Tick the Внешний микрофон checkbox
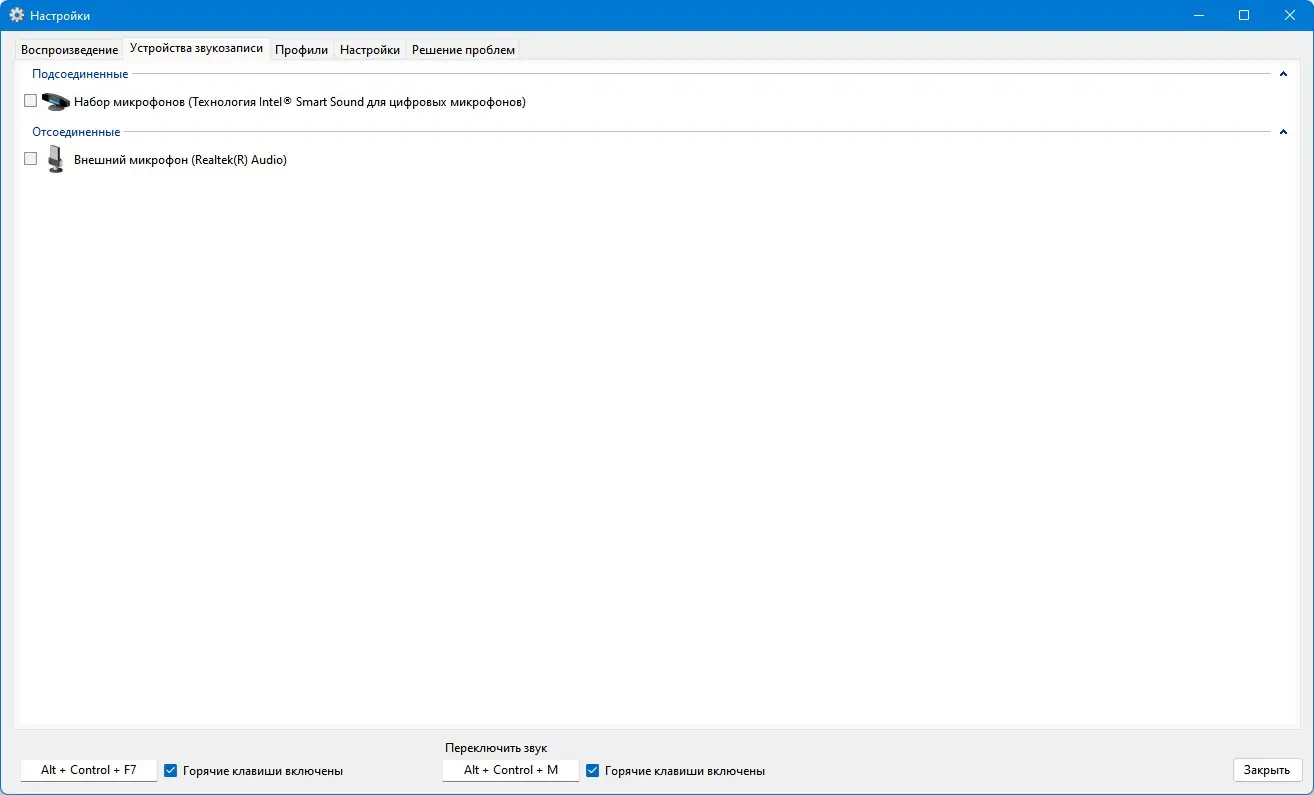The width and height of the screenshot is (1314, 795). pyautogui.click(x=30, y=159)
